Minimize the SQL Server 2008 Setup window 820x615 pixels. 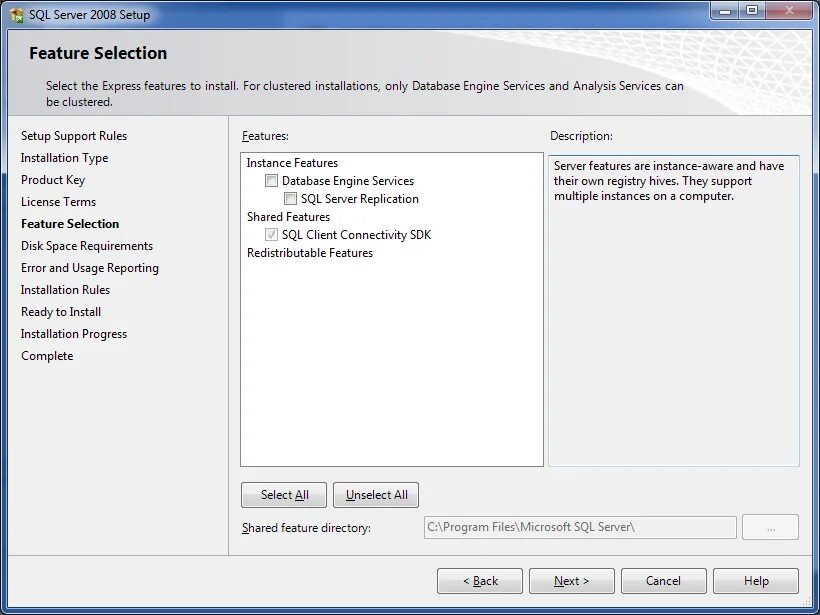coord(725,11)
